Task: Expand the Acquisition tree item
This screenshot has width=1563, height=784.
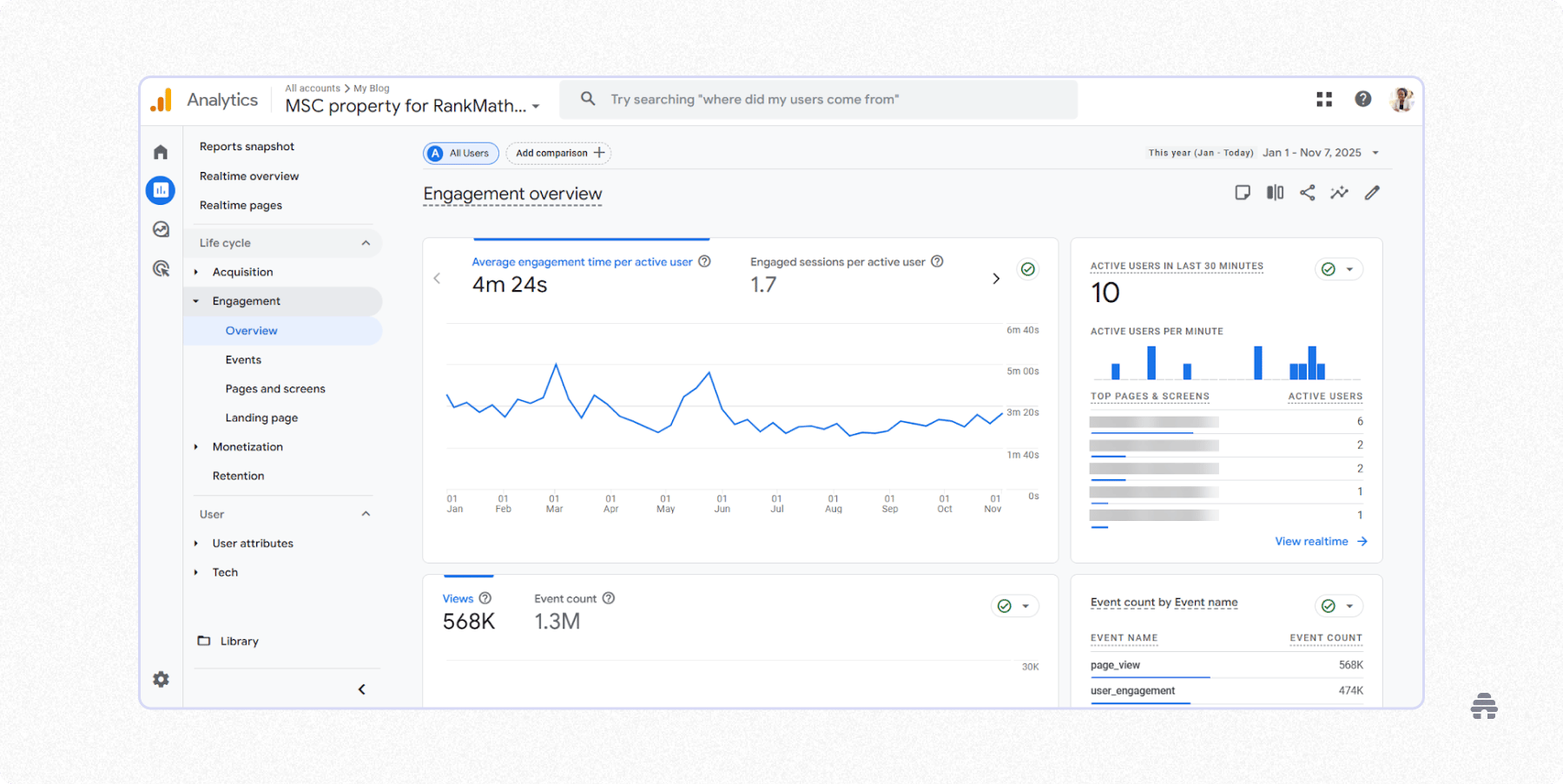Action: coord(196,272)
